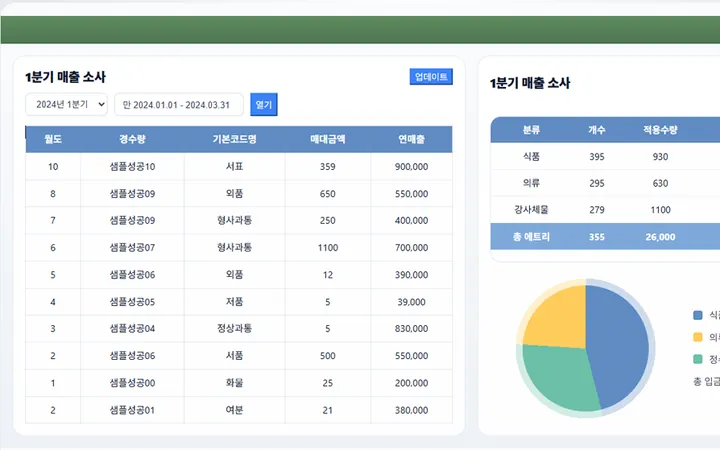Click the 총 에트리 total row label

click(x=531, y=237)
